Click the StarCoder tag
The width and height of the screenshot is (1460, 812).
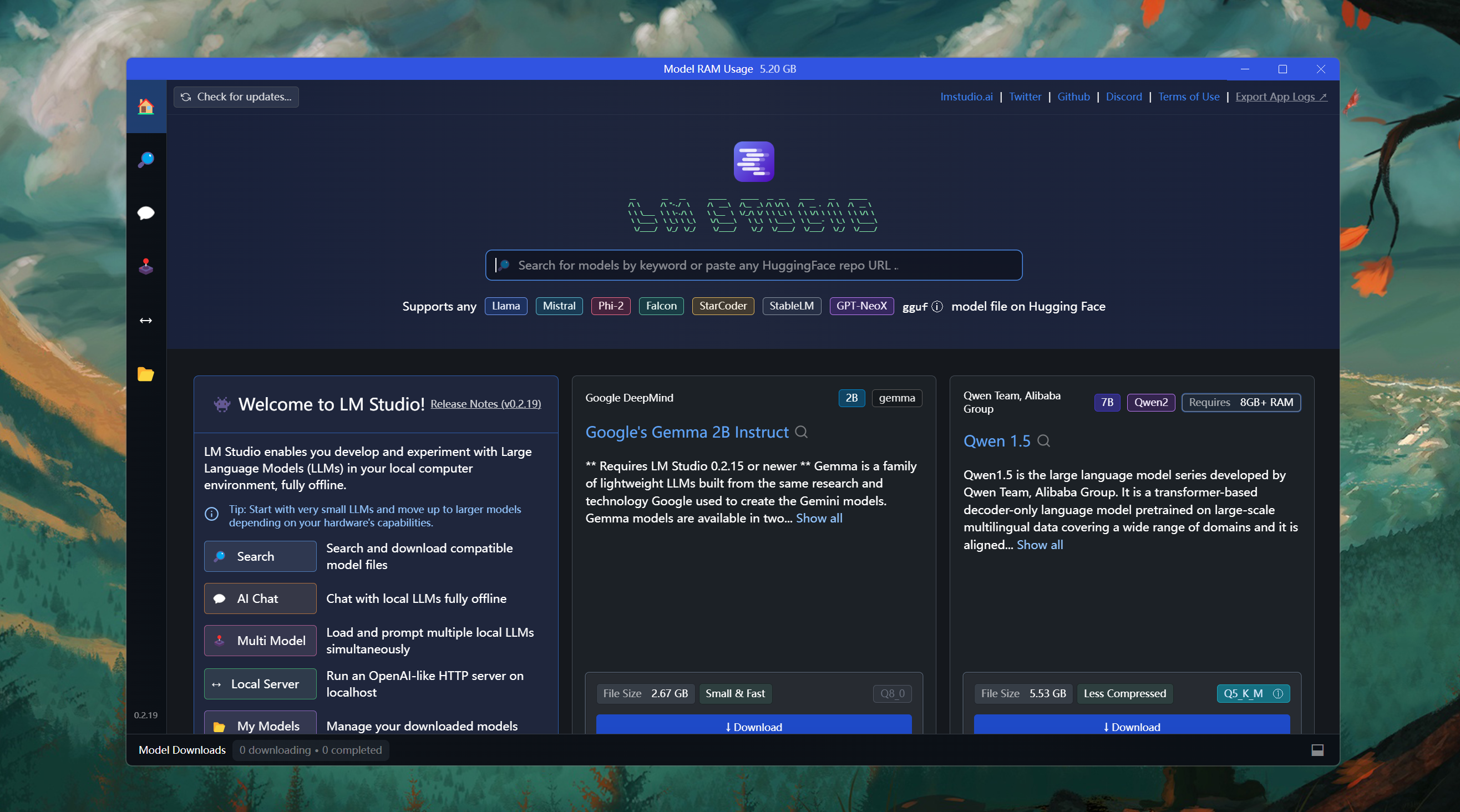point(723,306)
